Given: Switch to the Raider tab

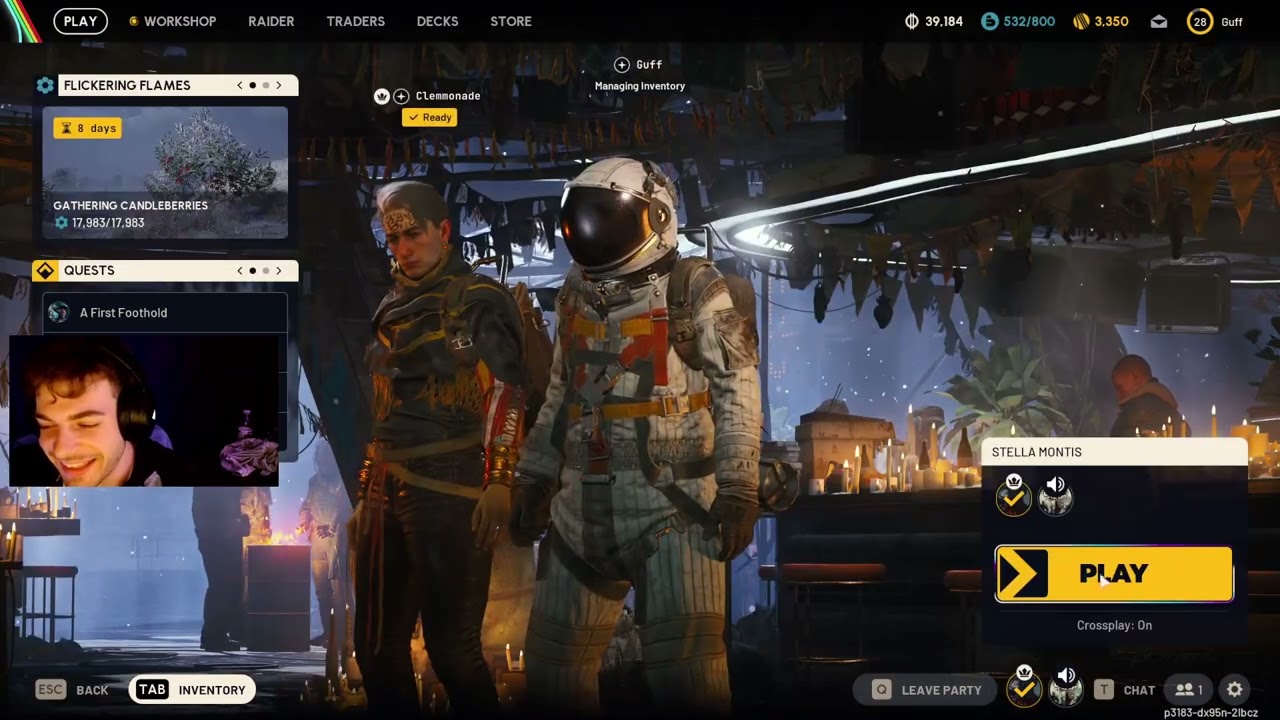Looking at the screenshot, I should (271, 21).
